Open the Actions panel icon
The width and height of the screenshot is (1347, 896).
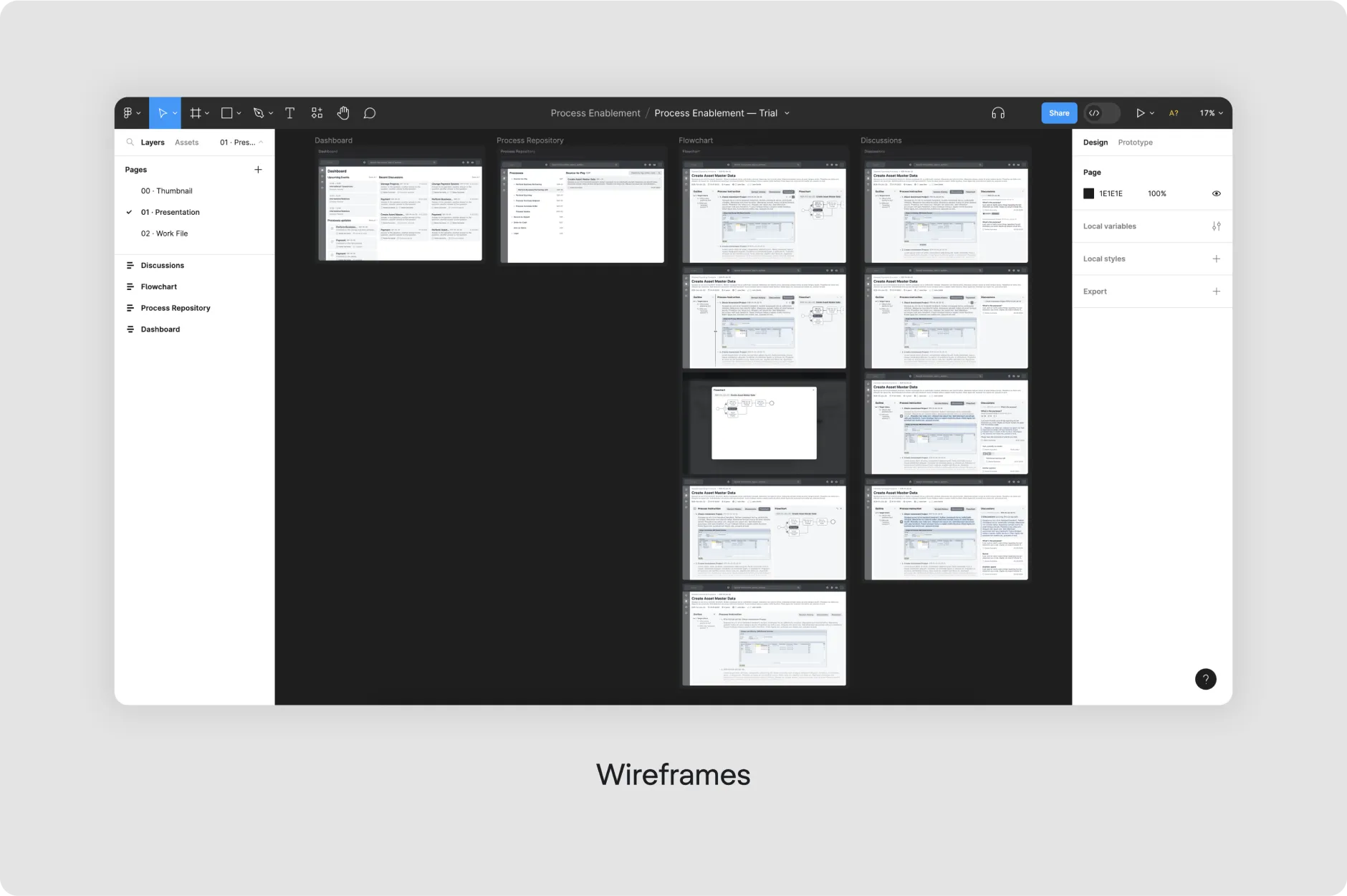(x=317, y=112)
